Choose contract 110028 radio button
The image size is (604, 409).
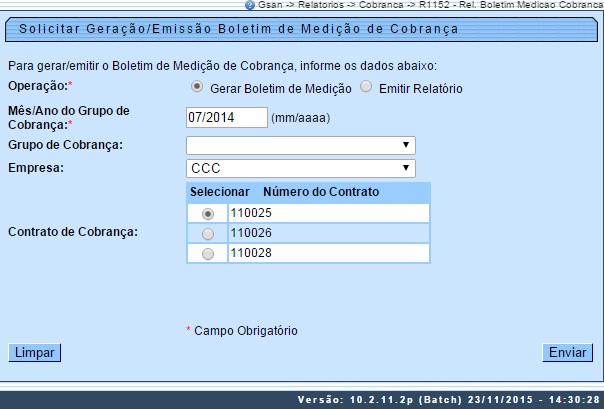(x=208, y=254)
